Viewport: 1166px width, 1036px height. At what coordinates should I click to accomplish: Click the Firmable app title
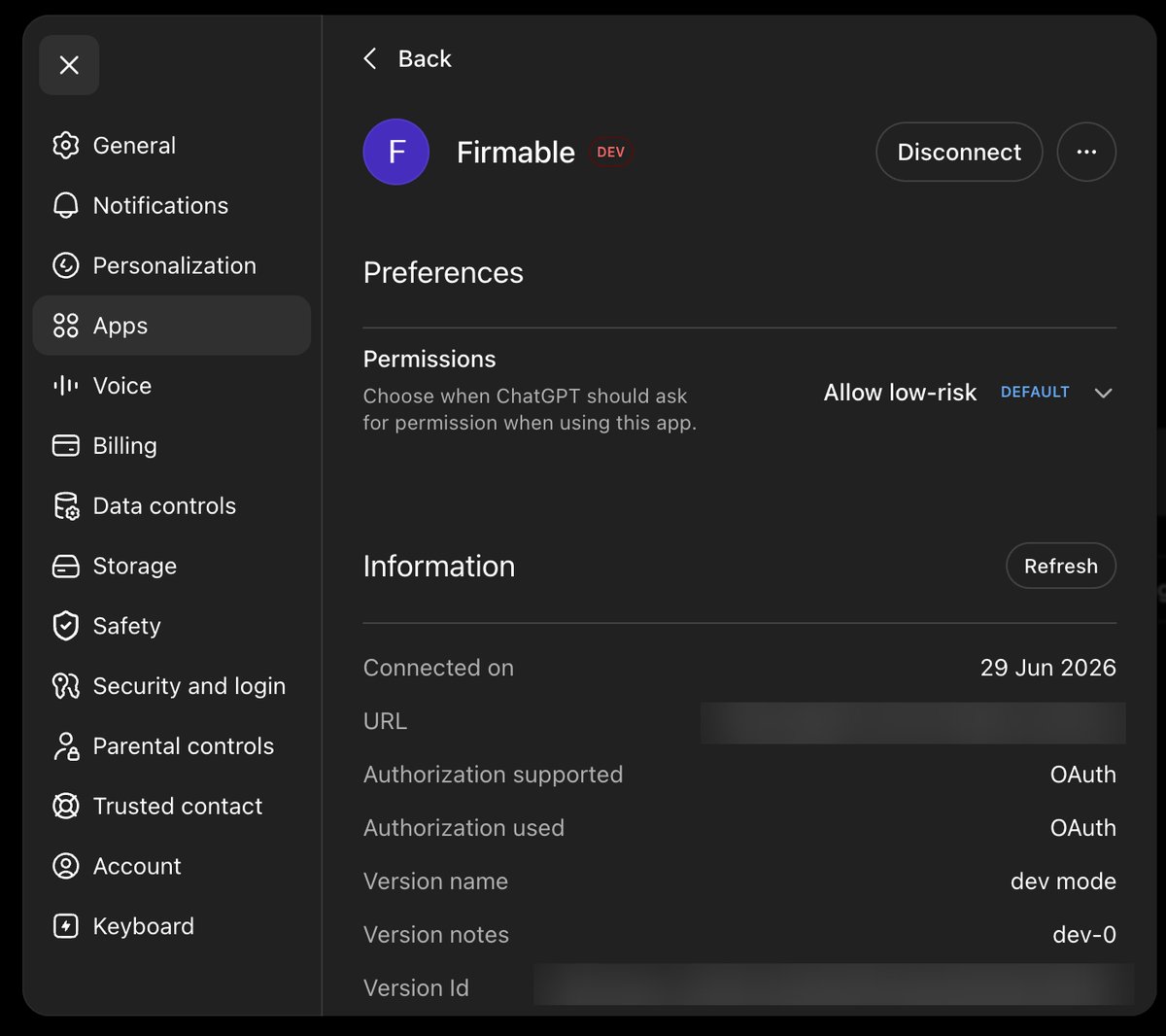pyautogui.click(x=516, y=153)
